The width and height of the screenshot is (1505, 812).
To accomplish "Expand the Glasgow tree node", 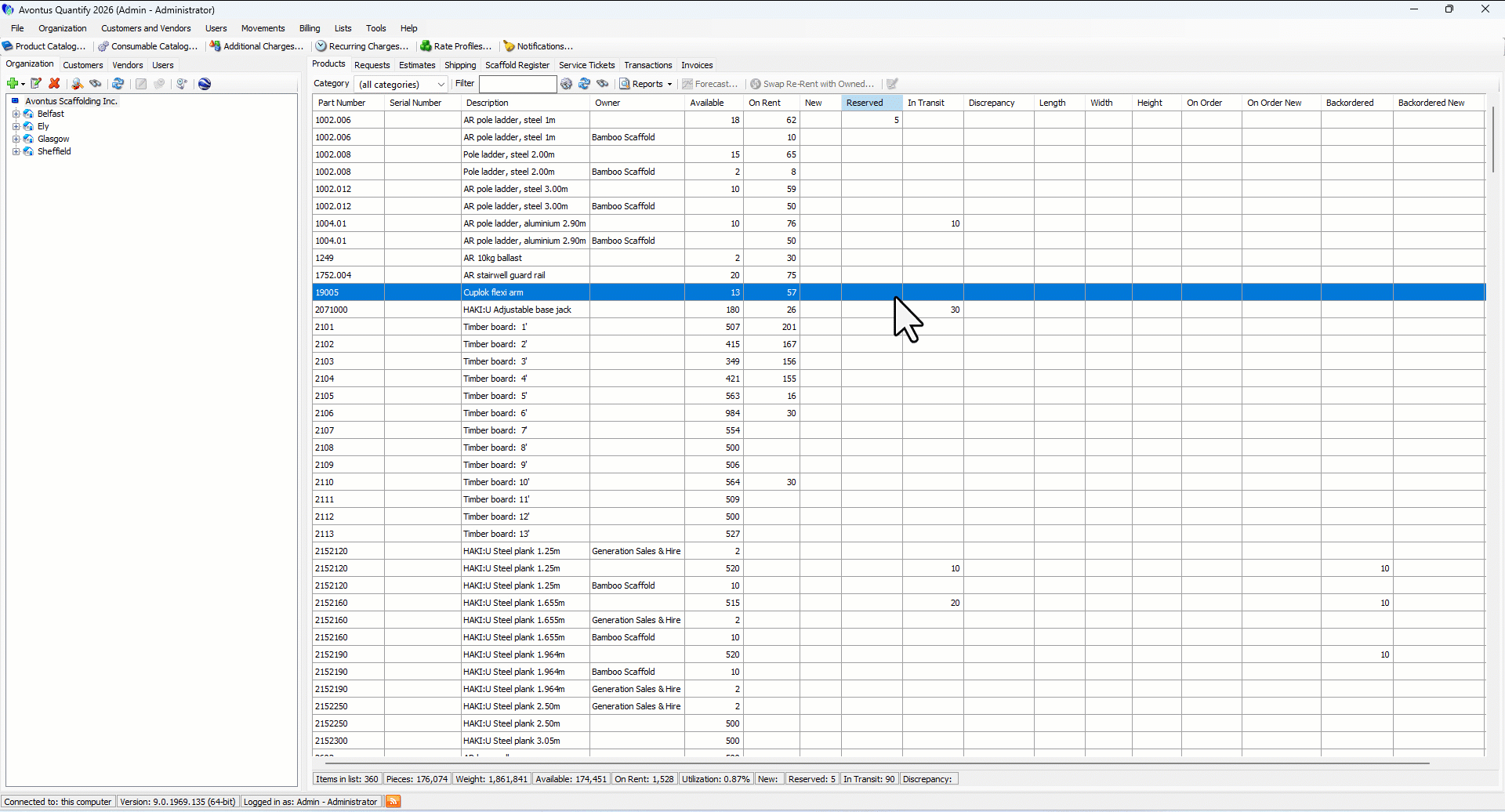I will 16,140.
